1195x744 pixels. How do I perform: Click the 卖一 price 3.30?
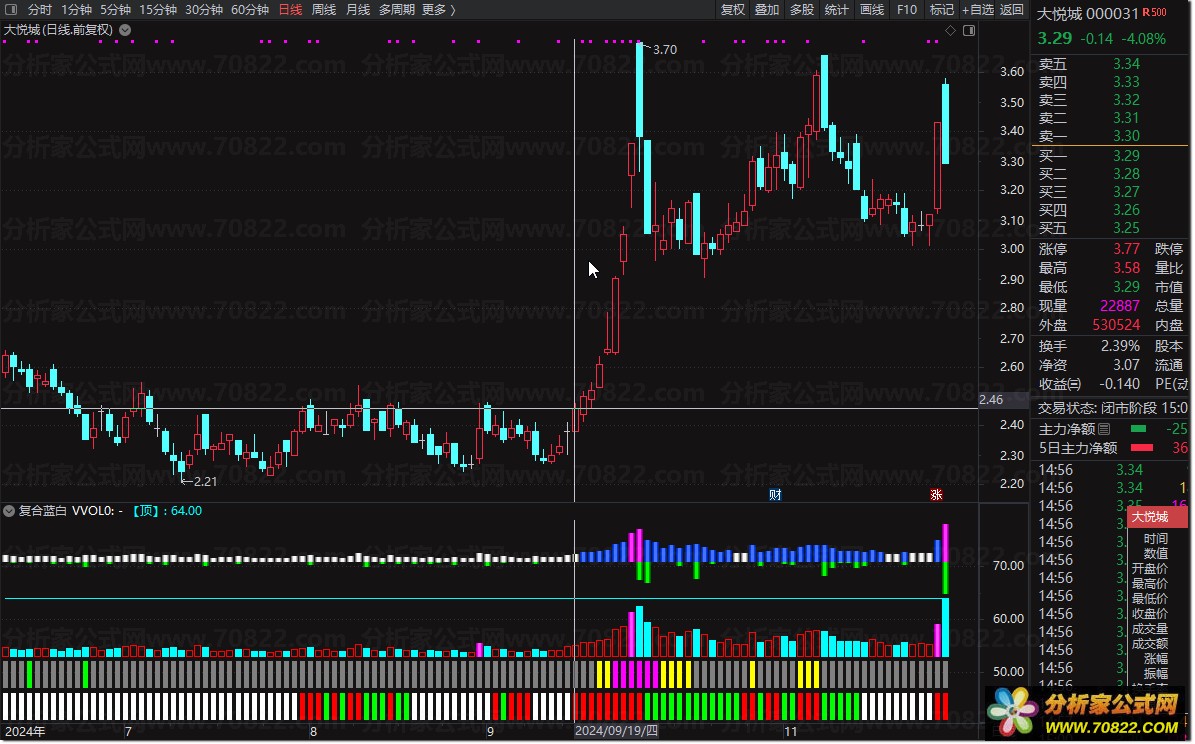1126,136
